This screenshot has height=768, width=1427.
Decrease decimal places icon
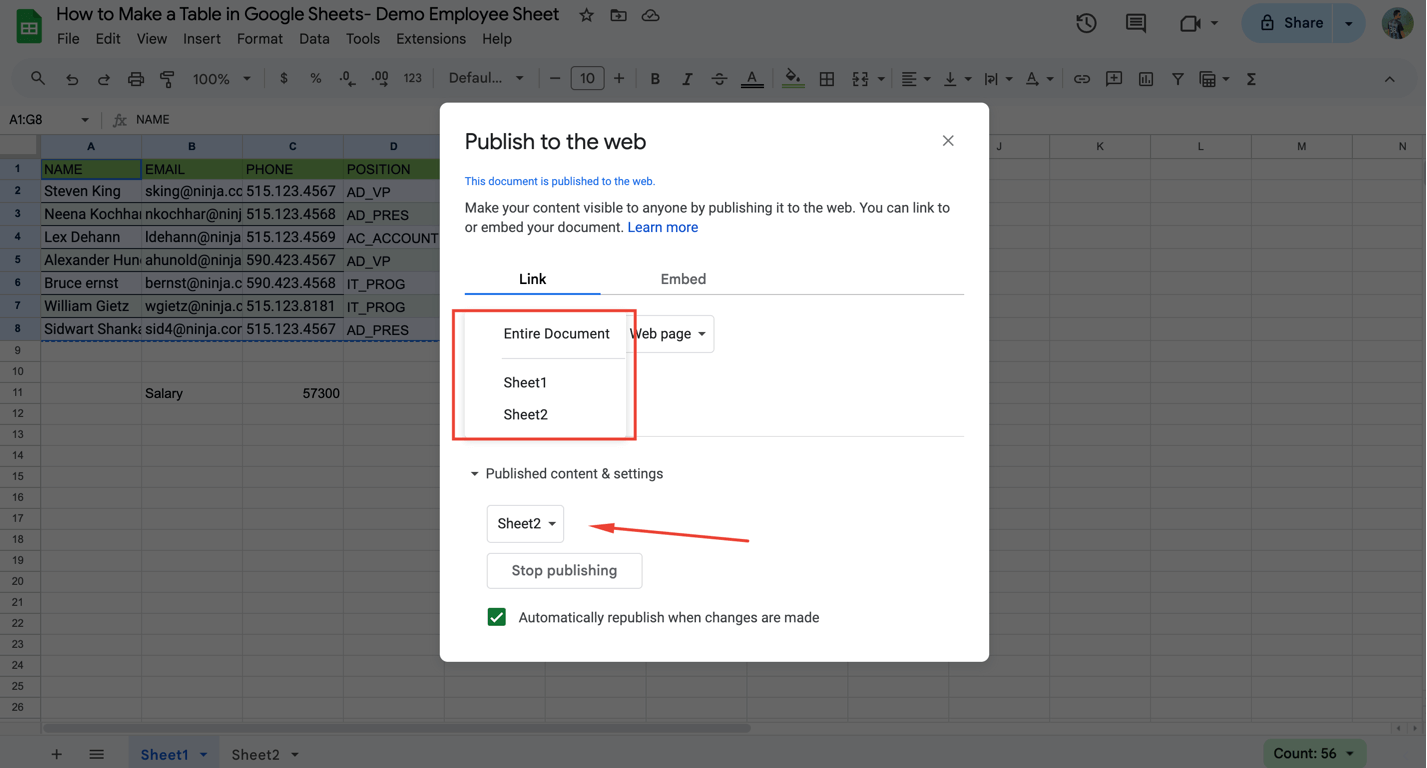(x=347, y=79)
